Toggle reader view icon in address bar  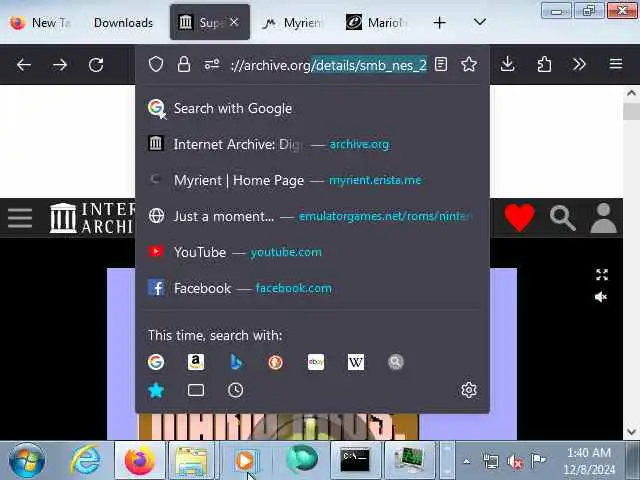441,64
